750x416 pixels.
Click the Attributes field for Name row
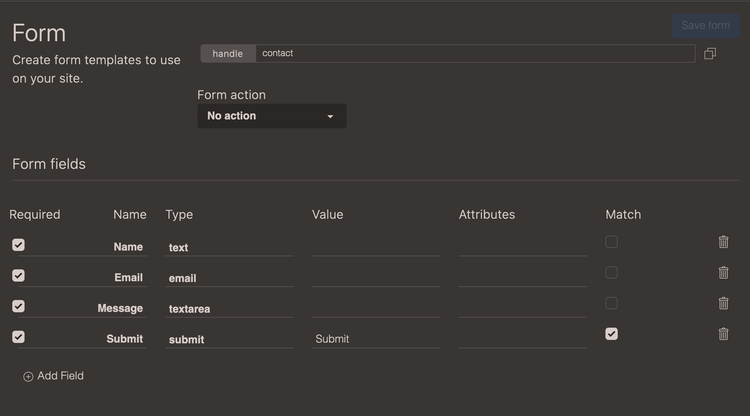coord(522,247)
